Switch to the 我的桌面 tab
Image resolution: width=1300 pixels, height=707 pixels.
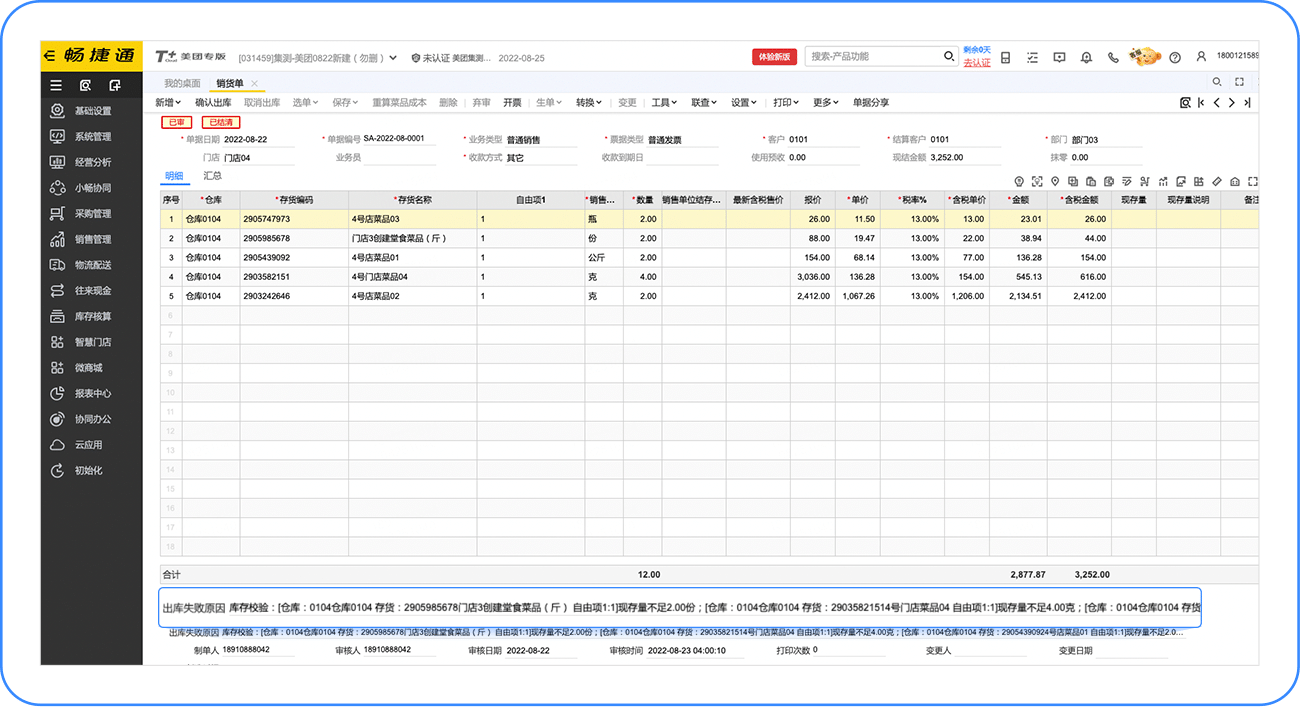182,83
